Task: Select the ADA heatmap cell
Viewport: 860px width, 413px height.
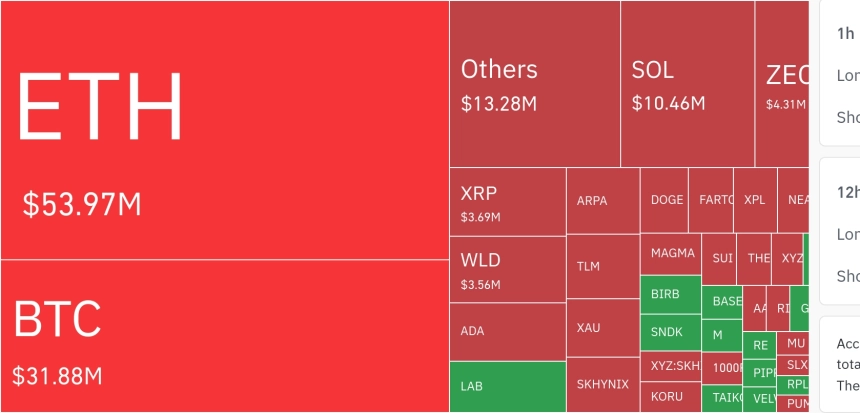Action: (x=508, y=332)
